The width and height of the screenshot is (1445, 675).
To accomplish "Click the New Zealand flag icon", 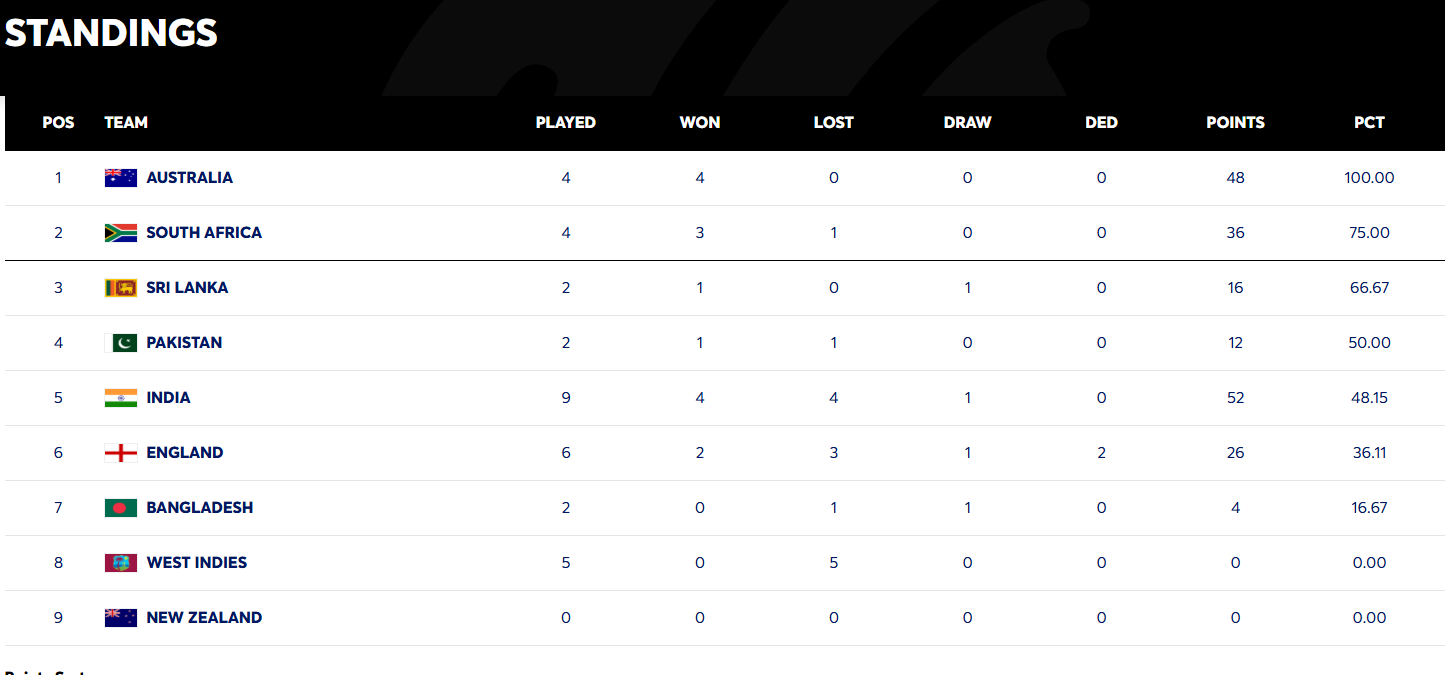I will click(120, 618).
